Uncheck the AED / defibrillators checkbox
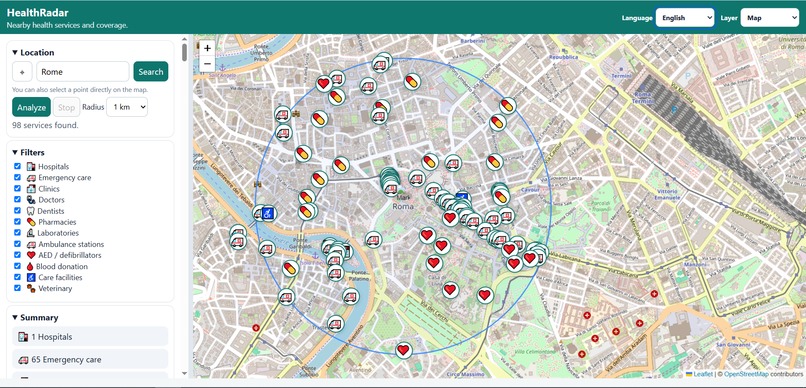 17,255
